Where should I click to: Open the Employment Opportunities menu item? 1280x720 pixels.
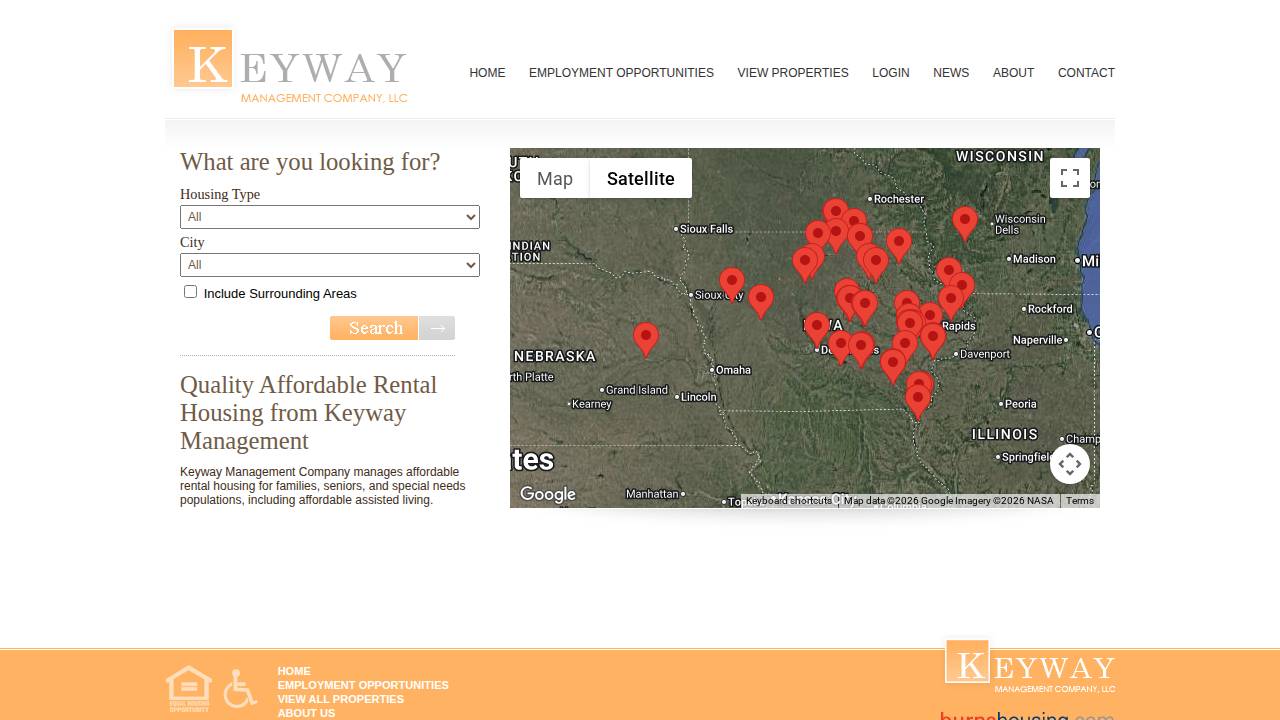click(x=621, y=73)
